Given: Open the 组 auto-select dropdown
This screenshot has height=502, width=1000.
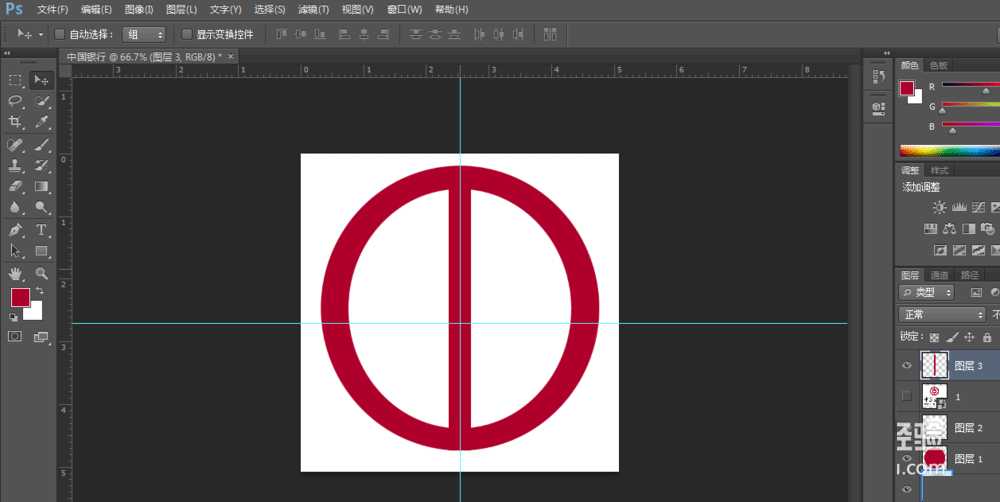Looking at the screenshot, I should click(x=144, y=34).
